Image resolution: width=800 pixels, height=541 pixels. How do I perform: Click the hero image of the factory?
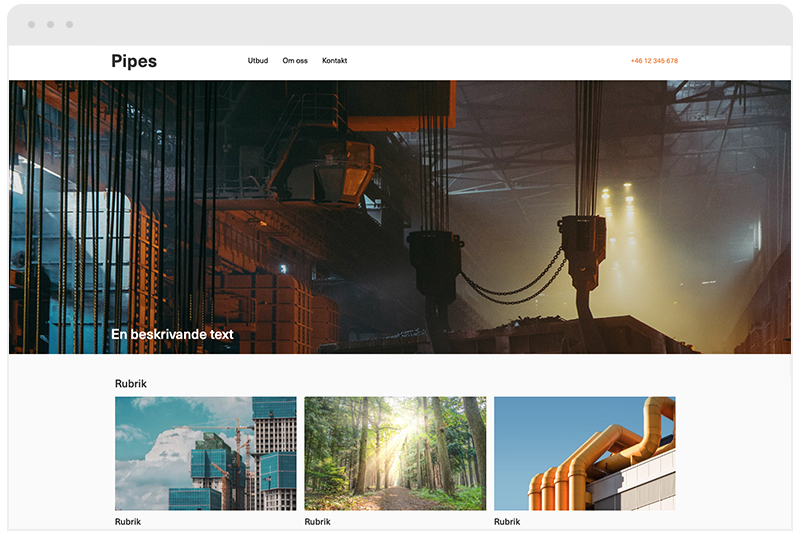(400, 217)
